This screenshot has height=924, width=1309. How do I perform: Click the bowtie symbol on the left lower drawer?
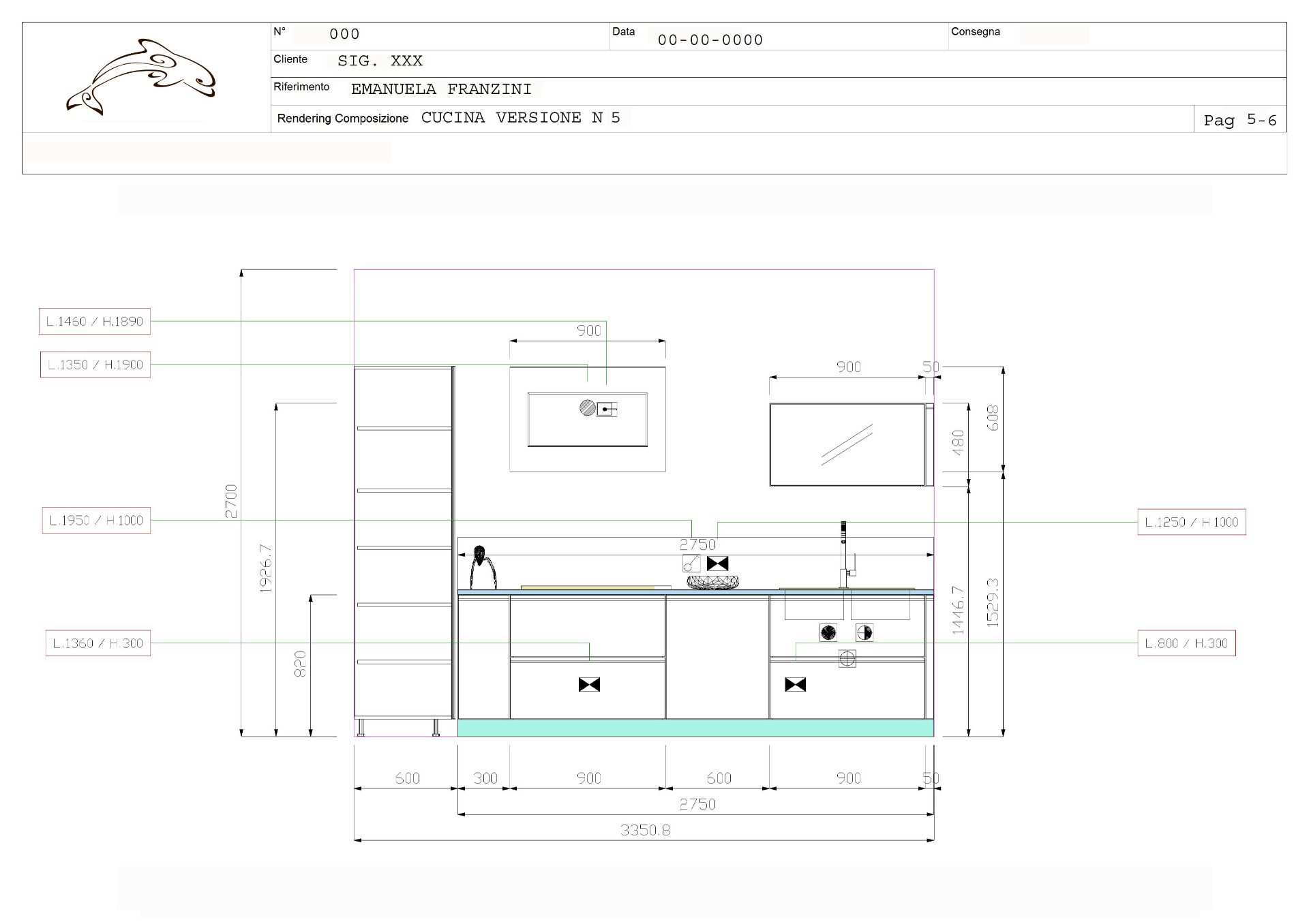pos(589,684)
